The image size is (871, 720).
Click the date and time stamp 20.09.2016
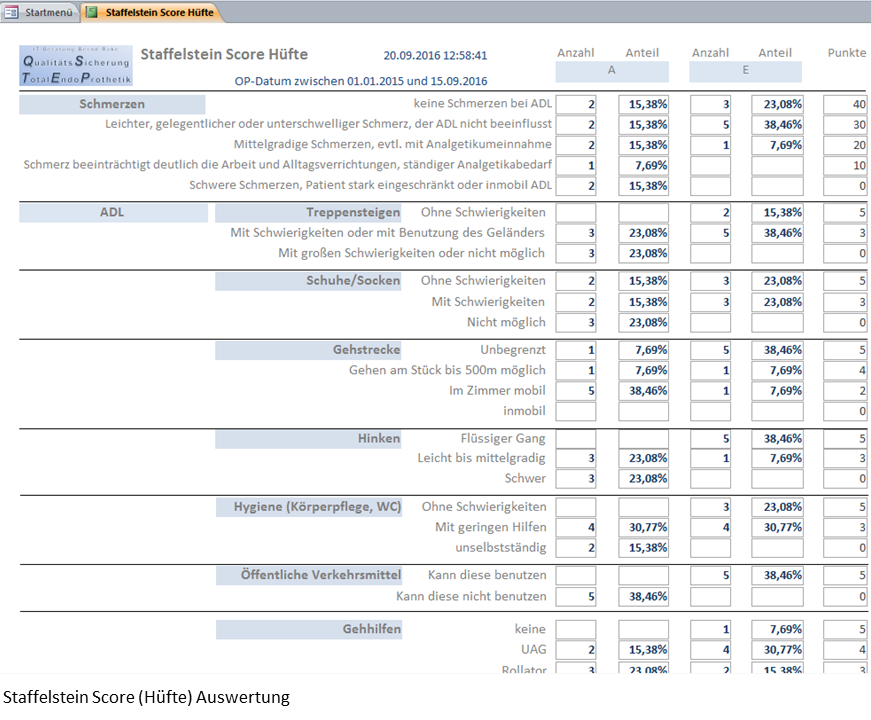pyautogui.click(x=435, y=56)
